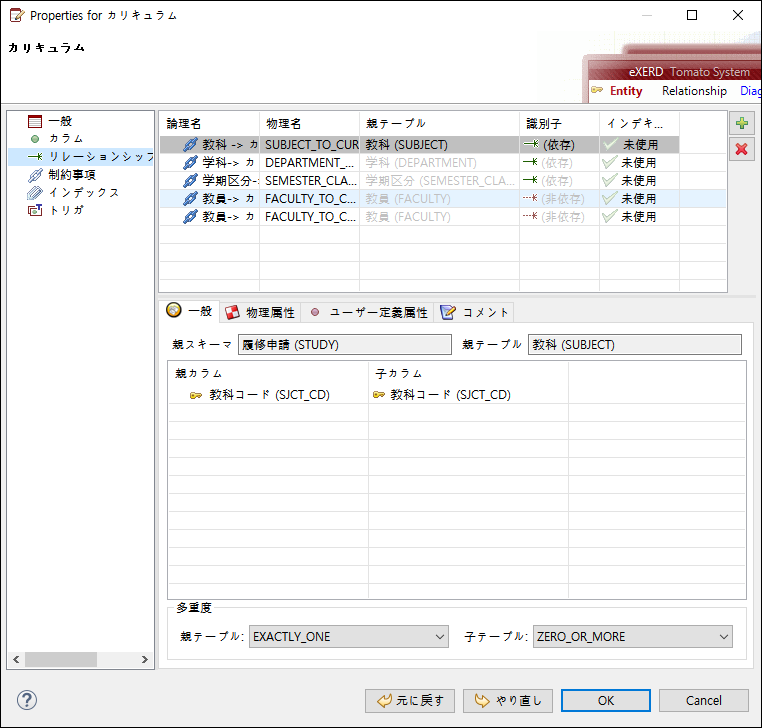Switch to the 物理属性 tab

[260, 312]
